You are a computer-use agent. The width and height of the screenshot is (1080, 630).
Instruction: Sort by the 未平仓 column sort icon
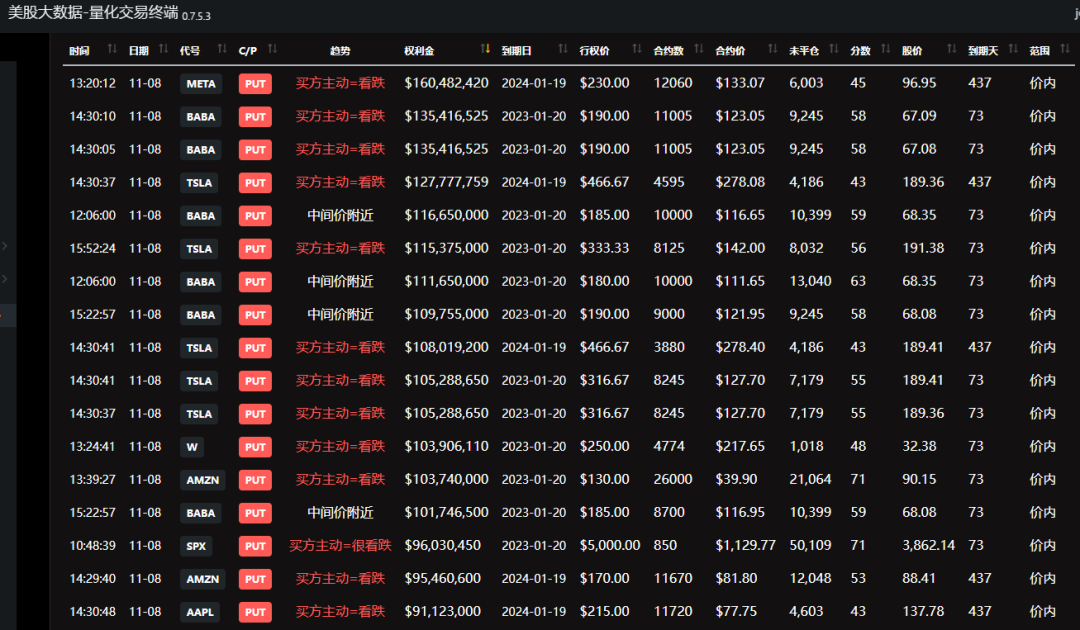point(834,49)
